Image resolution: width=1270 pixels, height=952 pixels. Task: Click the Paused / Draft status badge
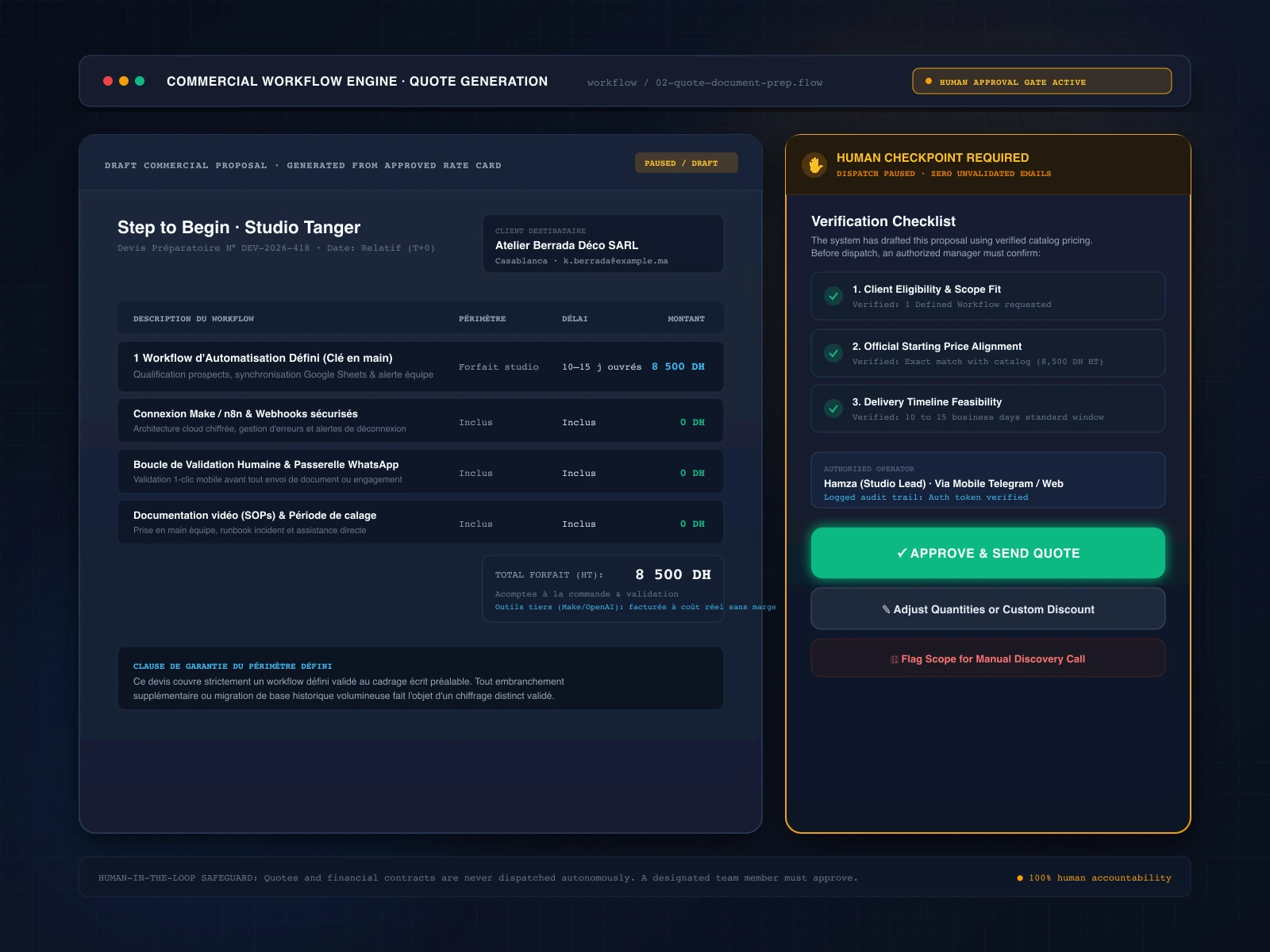click(687, 163)
